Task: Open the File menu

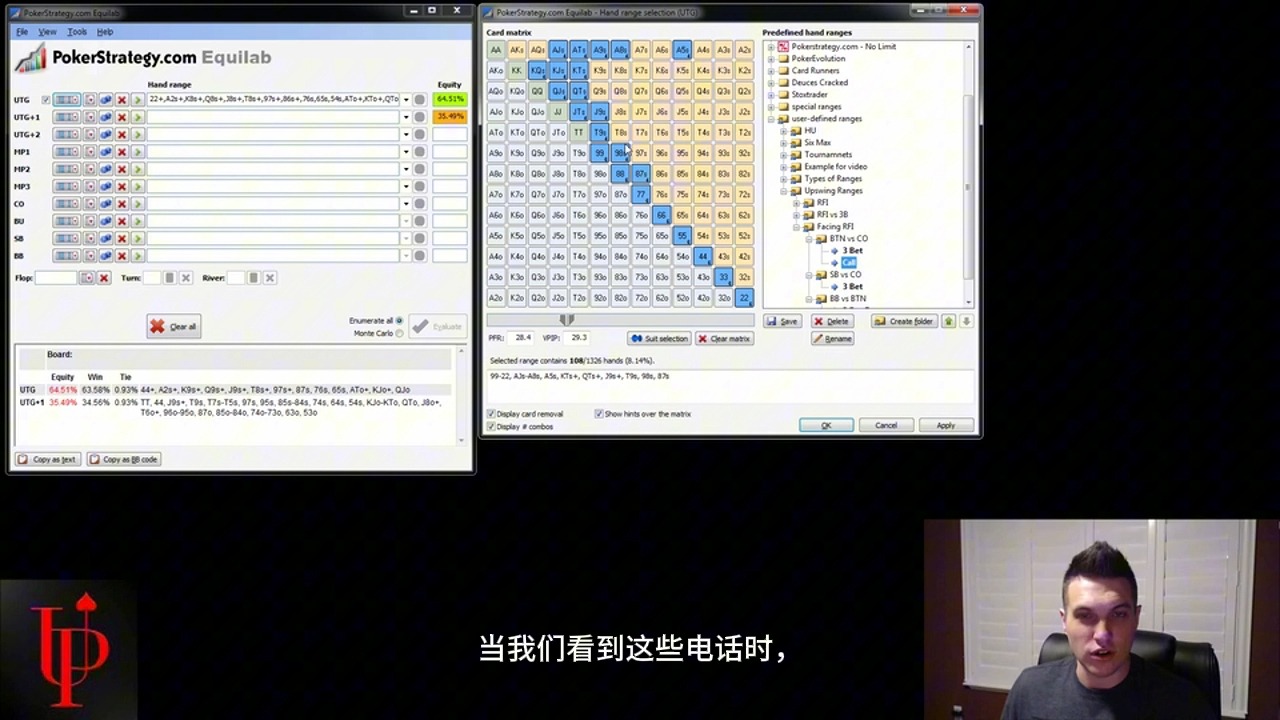Action: [x=22, y=32]
